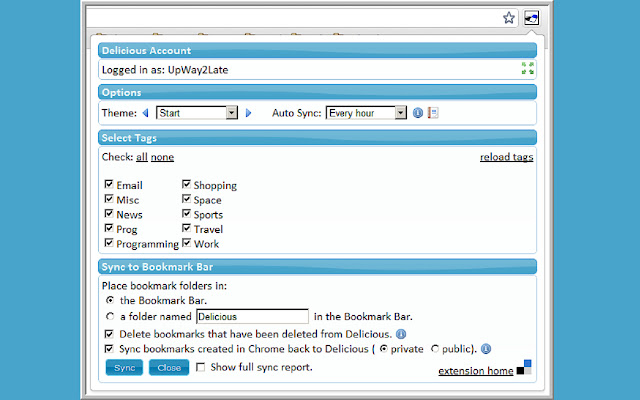Click the Close button

coord(169,367)
